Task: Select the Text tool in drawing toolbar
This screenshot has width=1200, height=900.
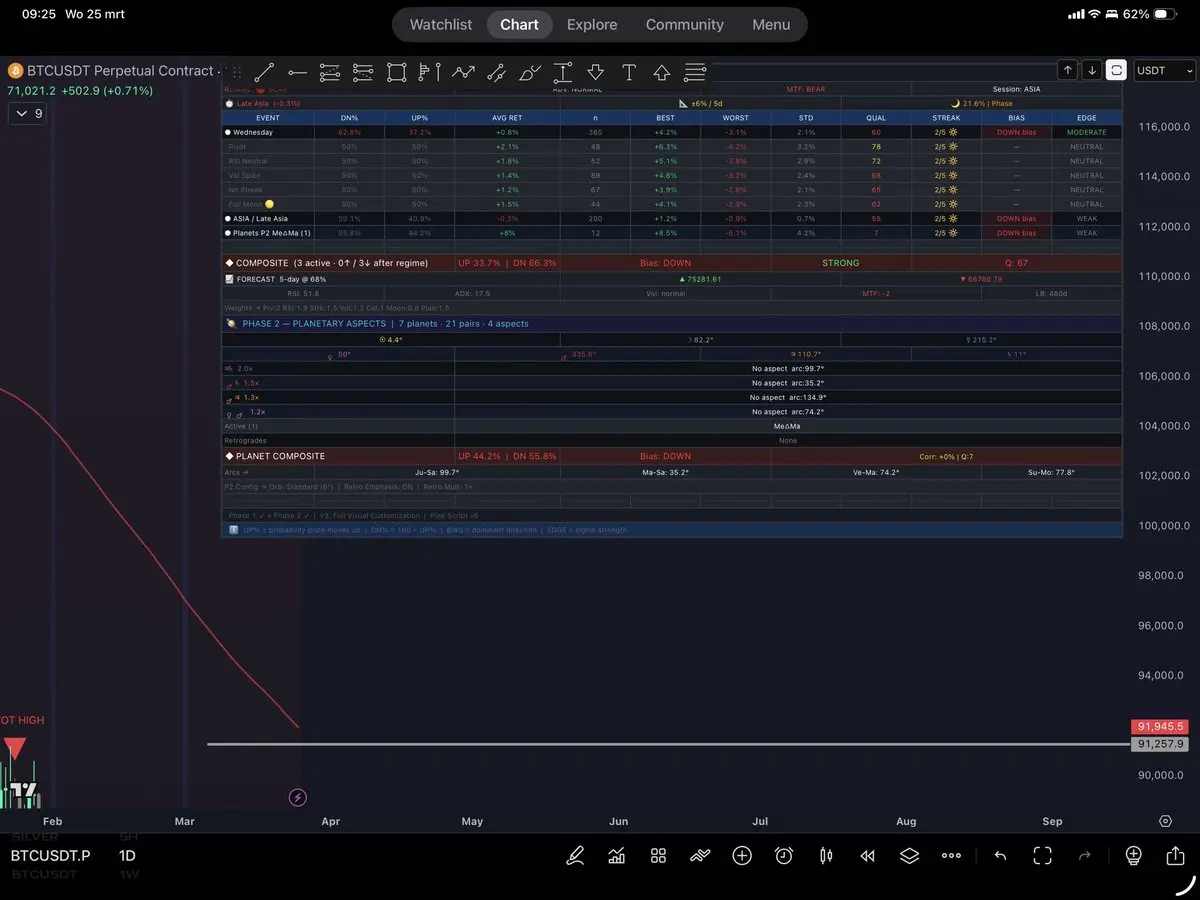Action: point(628,72)
